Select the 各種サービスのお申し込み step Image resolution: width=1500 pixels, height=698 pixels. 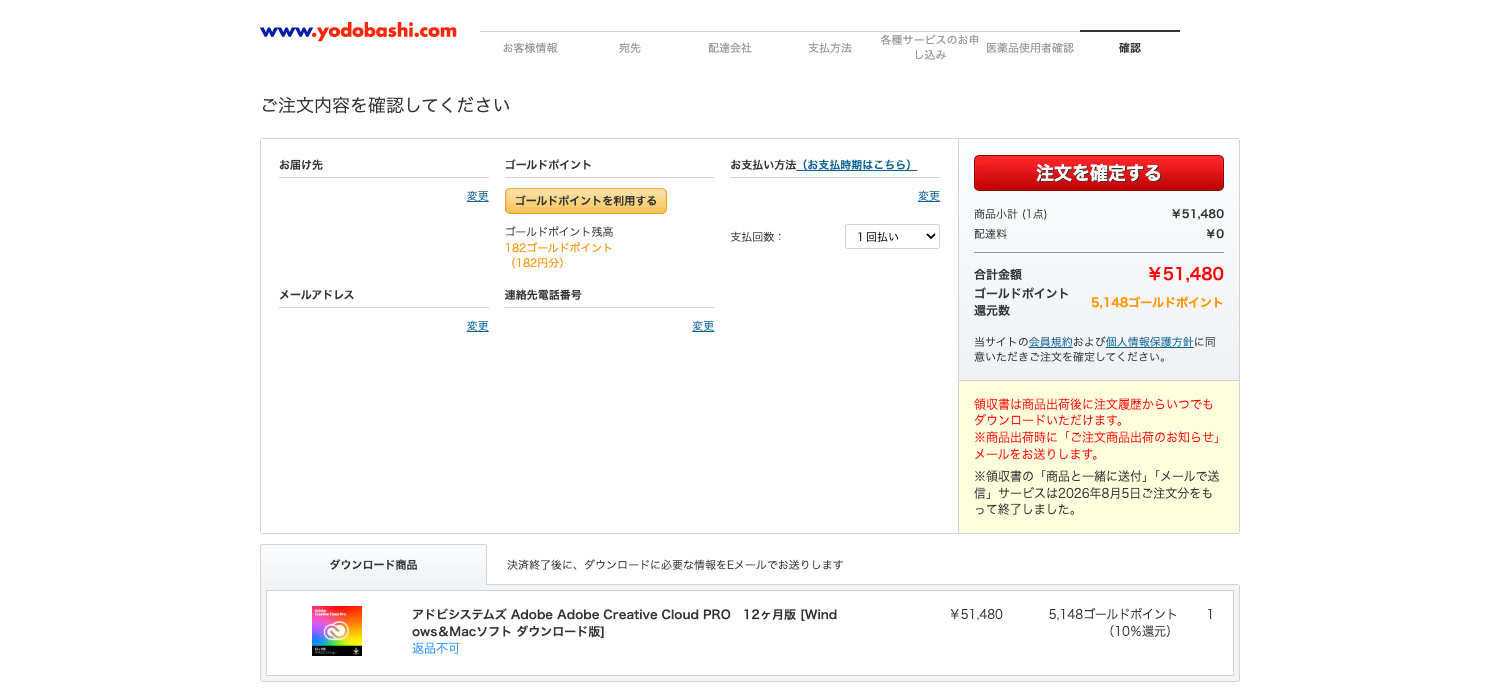point(930,47)
